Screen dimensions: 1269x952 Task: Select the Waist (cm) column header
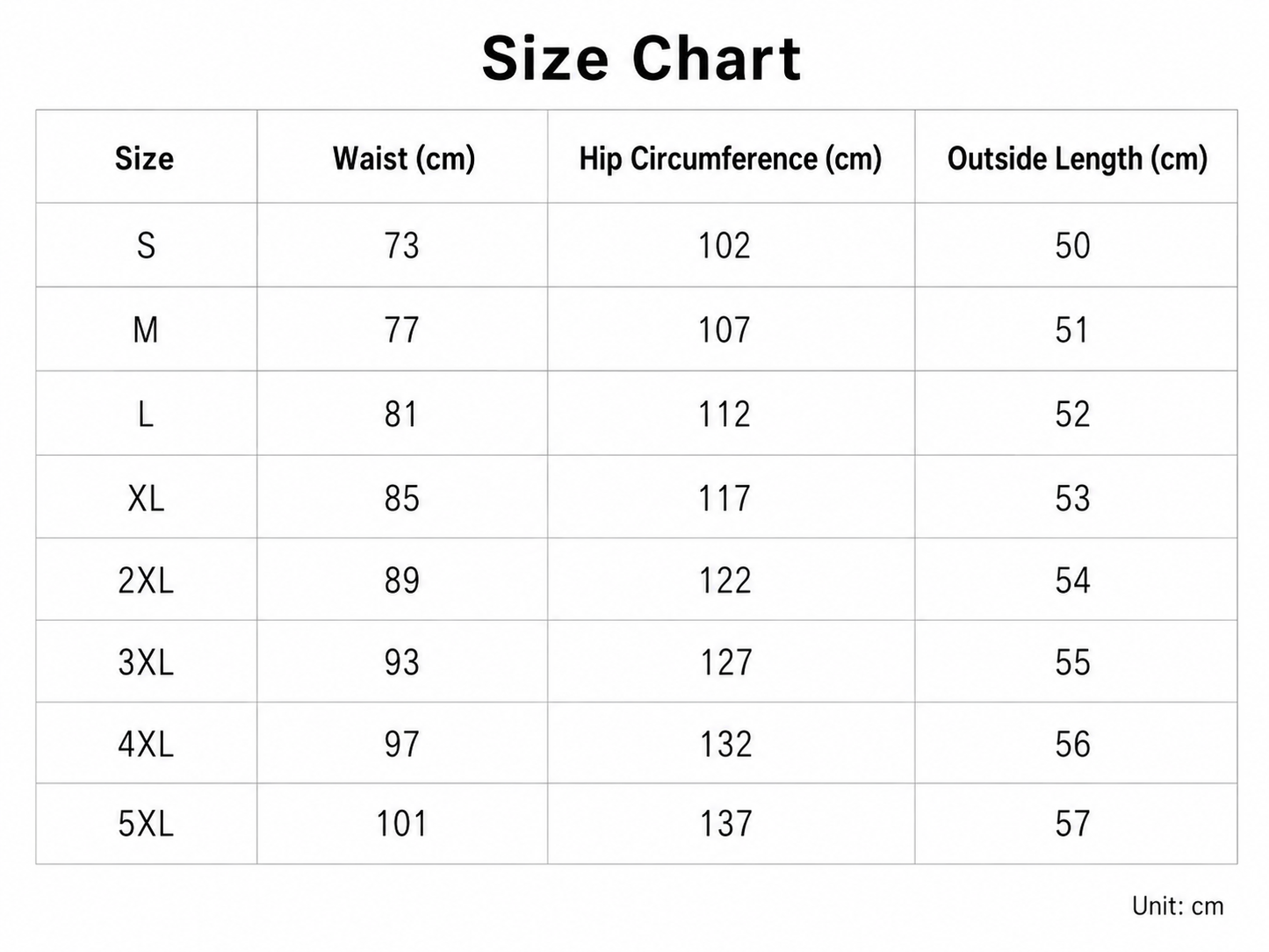pyautogui.click(x=404, y=159)
